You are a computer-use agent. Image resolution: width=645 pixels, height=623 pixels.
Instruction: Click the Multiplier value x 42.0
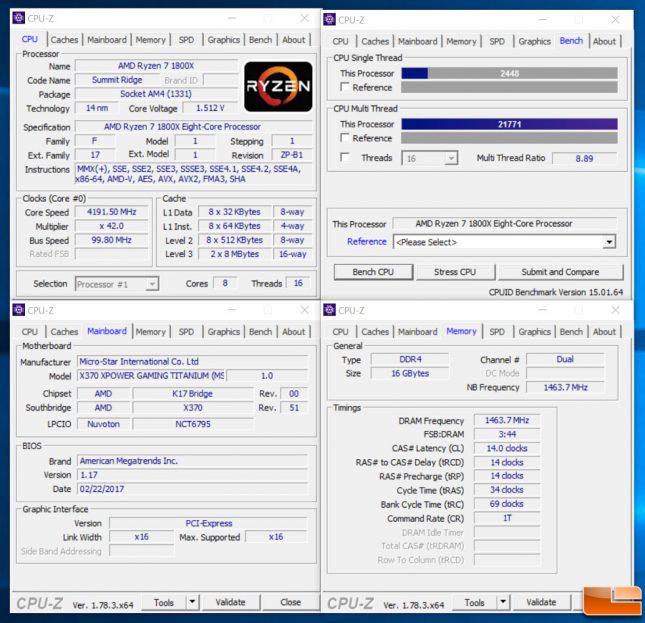(x=111, y=226)
